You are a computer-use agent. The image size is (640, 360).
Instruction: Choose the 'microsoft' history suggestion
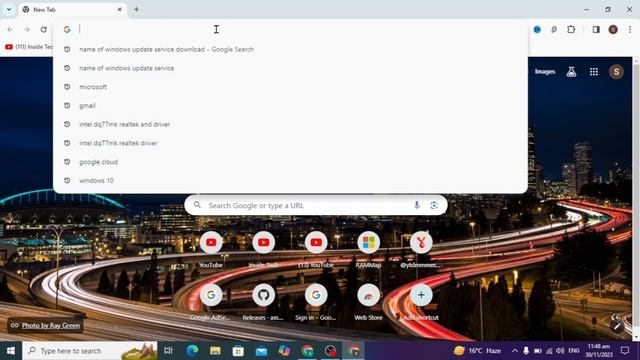(290, 87)
